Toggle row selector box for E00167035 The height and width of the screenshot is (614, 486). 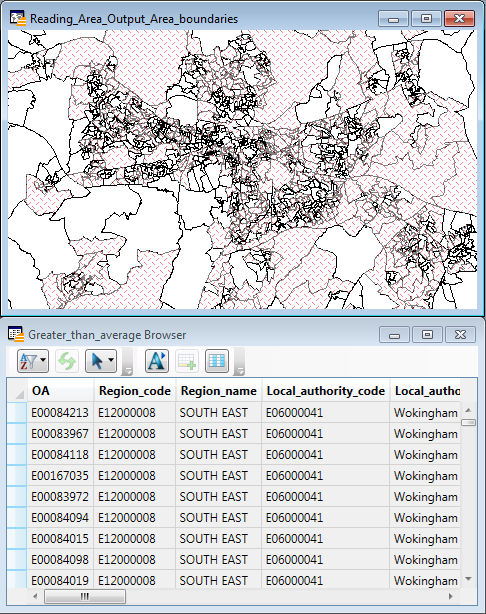pyautogui.click(x=17, y=475)
